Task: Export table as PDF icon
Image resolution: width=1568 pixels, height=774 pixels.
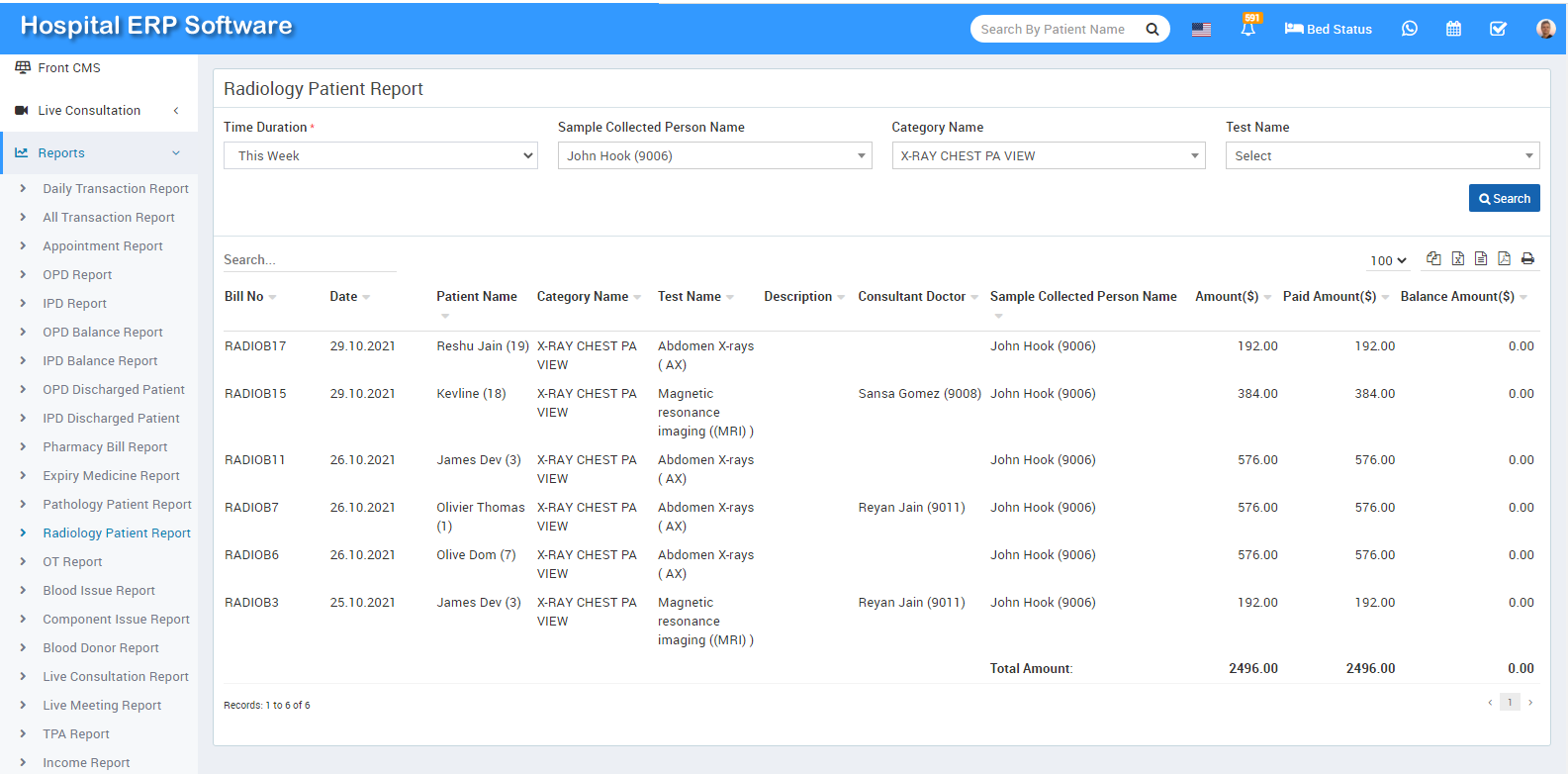Action: coord(1504,259)
